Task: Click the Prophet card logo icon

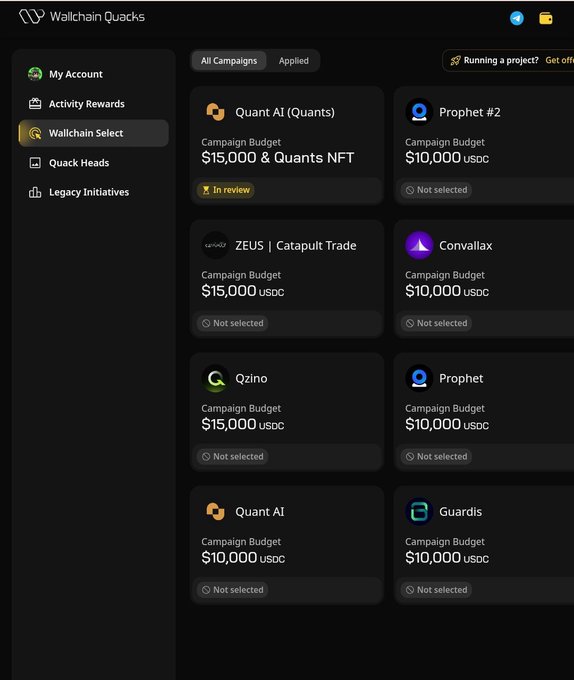Action: click(419, 379)
